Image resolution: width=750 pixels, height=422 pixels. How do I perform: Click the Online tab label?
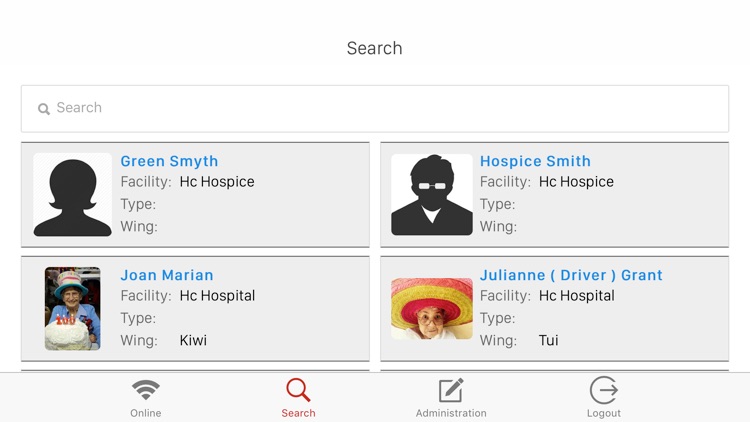(146, 413)
